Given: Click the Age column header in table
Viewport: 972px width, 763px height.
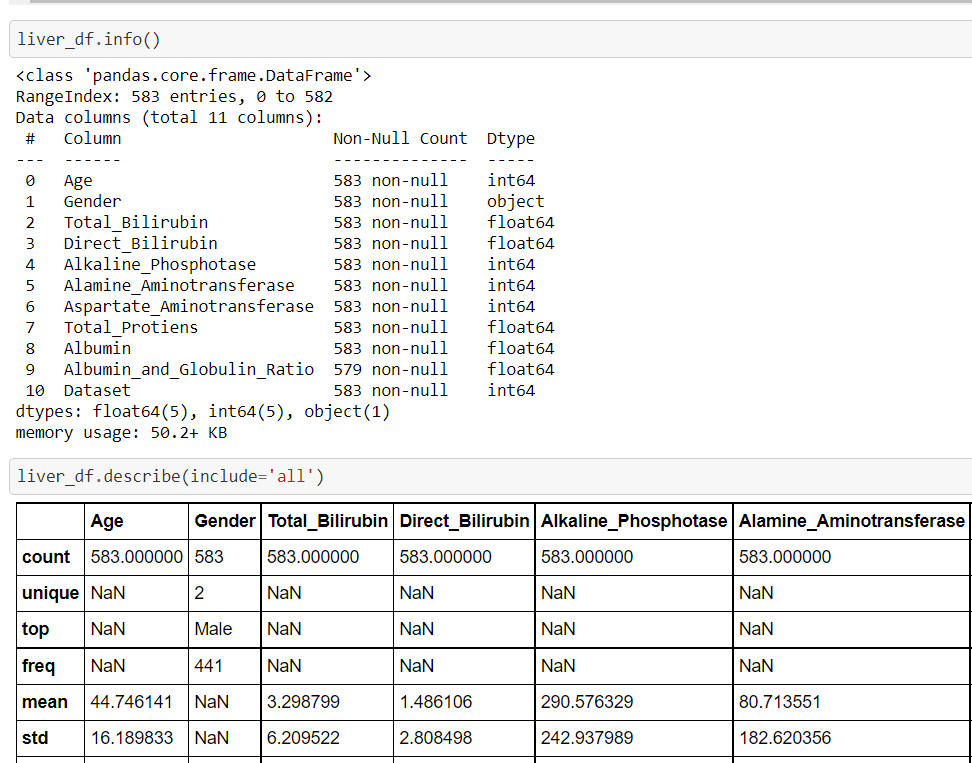Looking at the screenshot, I should 107,521.
